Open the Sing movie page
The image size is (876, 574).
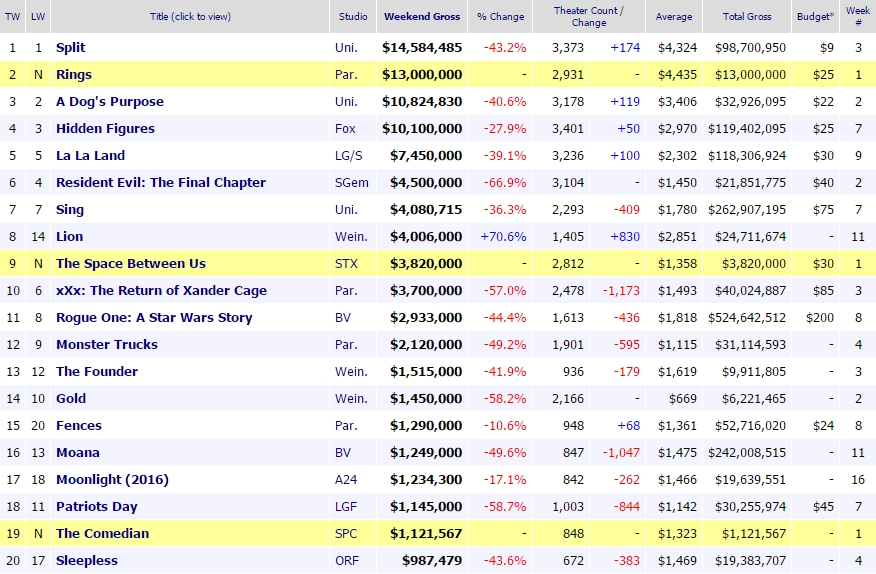click(x=70, y=210)
